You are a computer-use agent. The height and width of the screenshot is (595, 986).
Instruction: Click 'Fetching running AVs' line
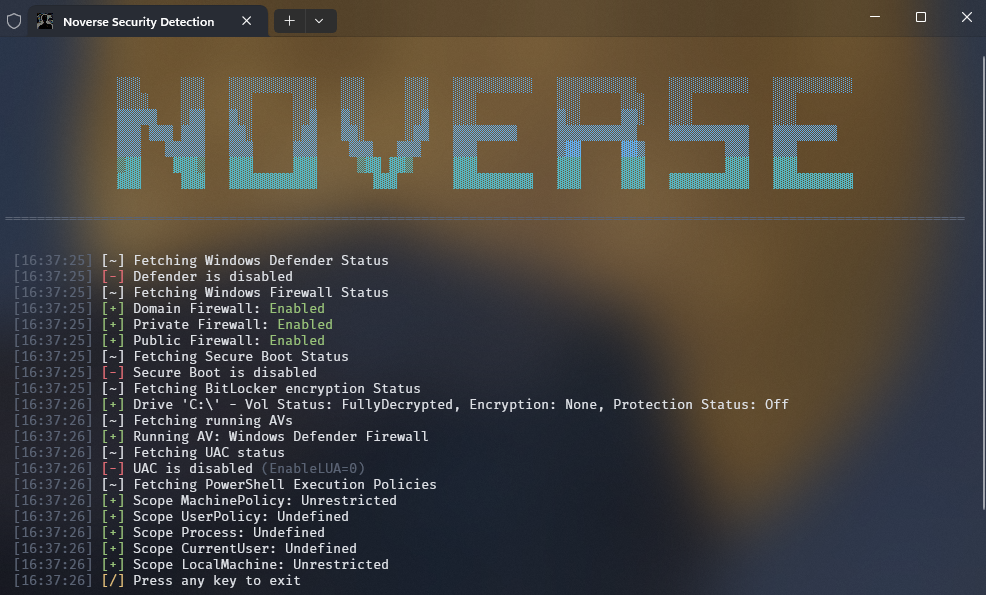pyautogui.click(x=153, y=421)
